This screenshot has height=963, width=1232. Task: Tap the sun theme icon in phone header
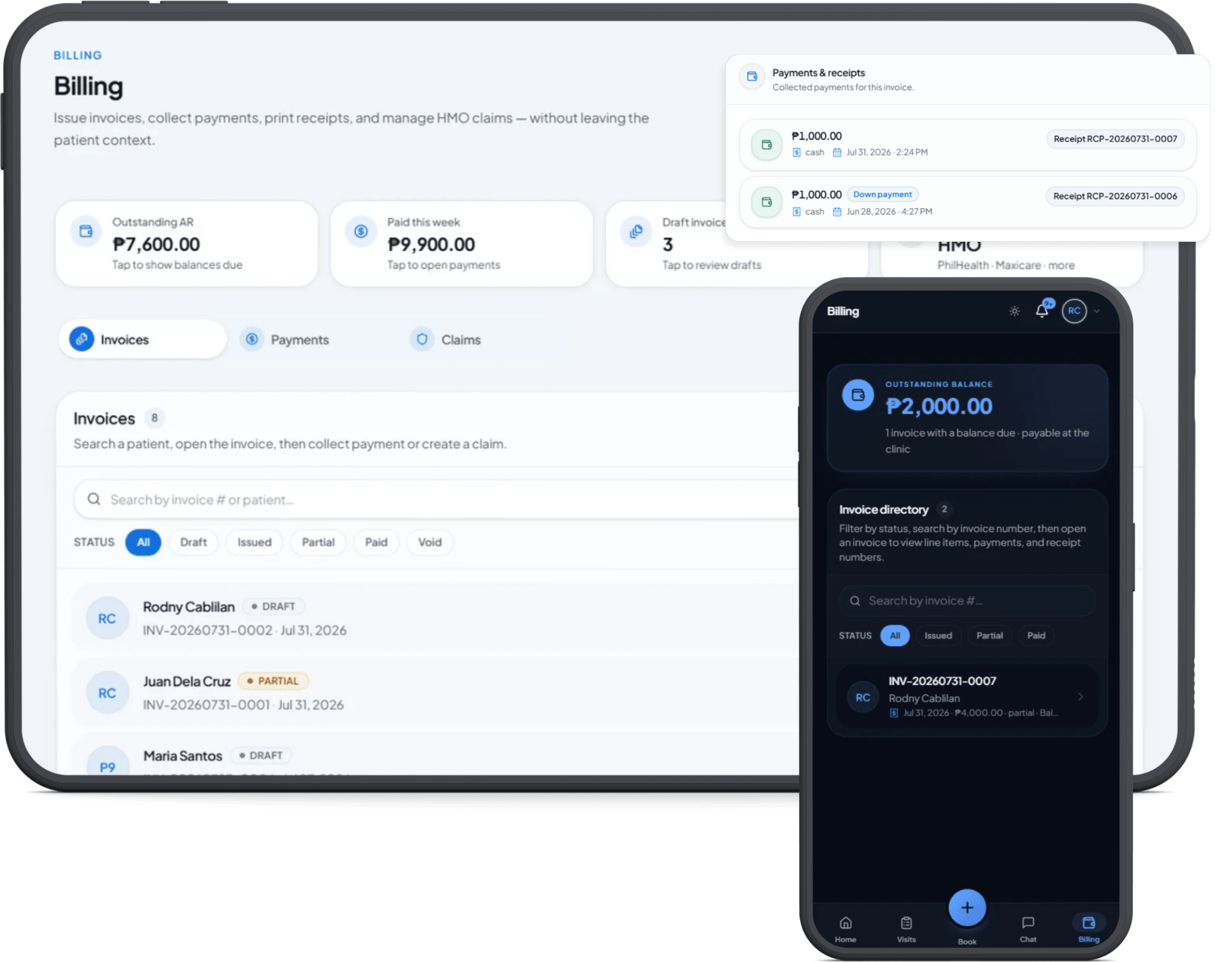click(1014, 311)
